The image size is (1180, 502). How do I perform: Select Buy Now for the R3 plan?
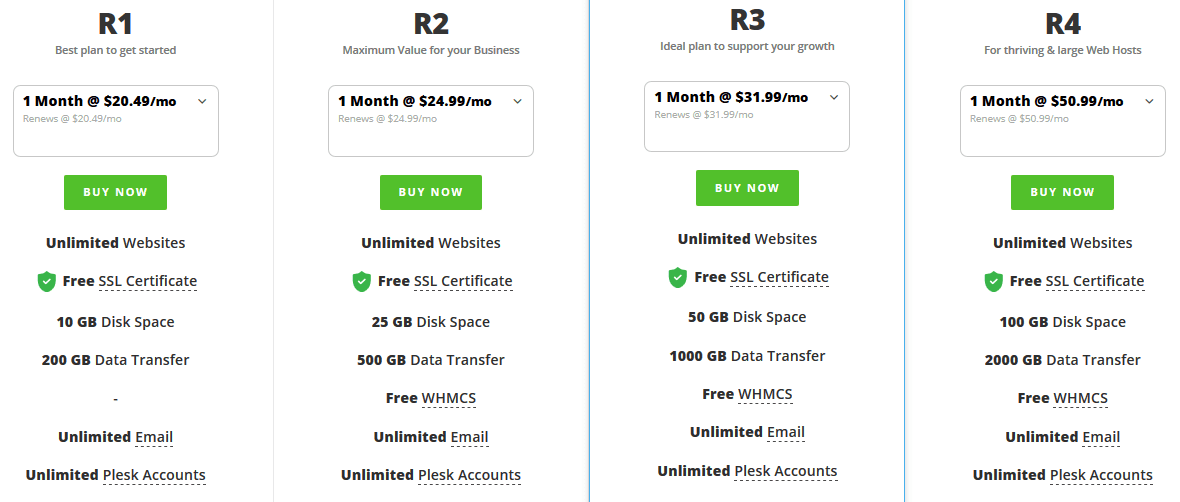pos(747,188)
